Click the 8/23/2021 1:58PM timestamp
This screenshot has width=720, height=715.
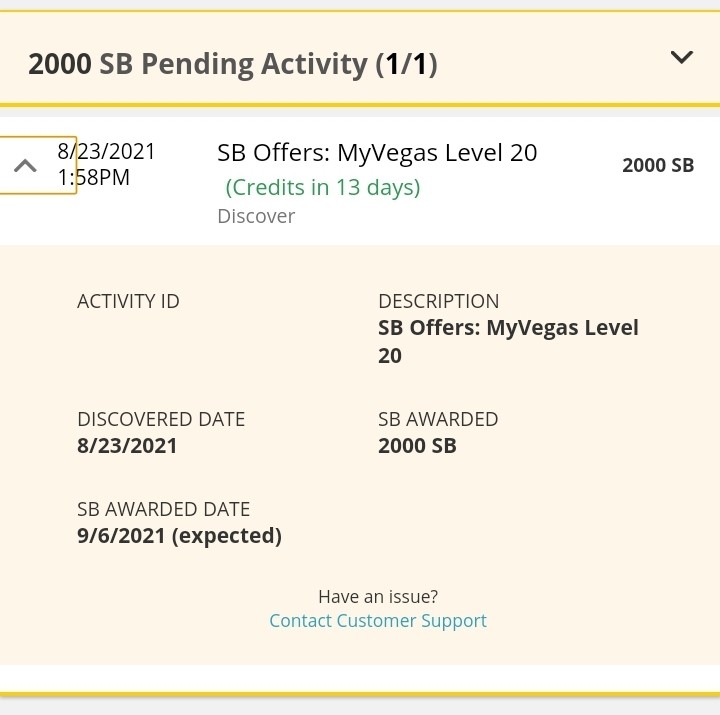point(106,165)
